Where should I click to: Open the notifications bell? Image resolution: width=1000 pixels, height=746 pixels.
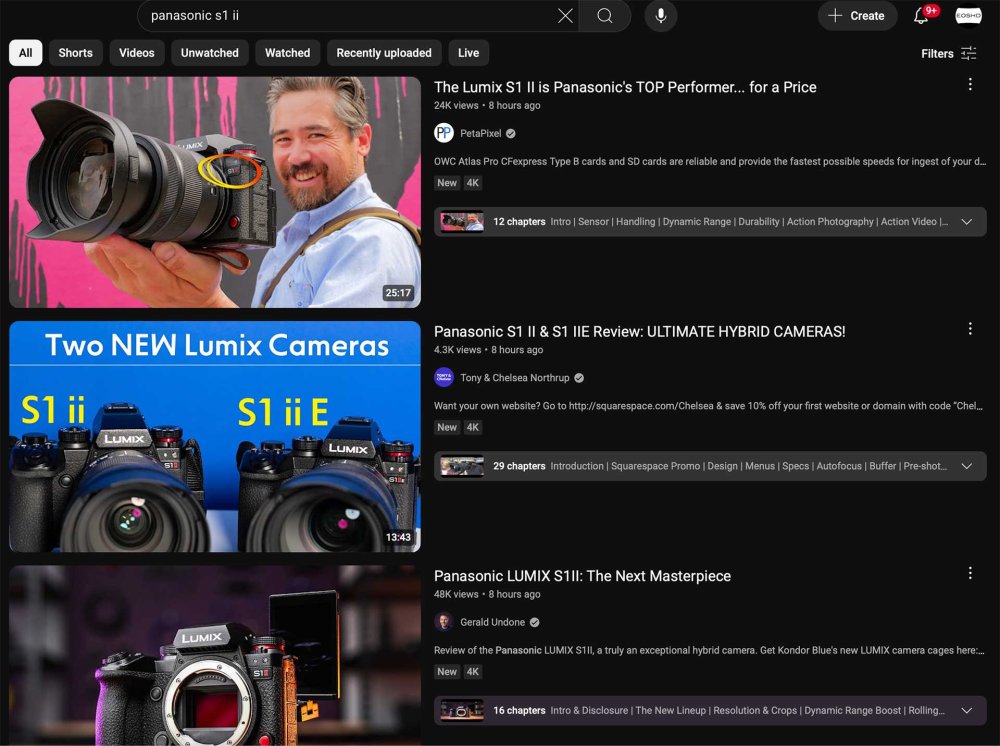[x=921, y=16]
